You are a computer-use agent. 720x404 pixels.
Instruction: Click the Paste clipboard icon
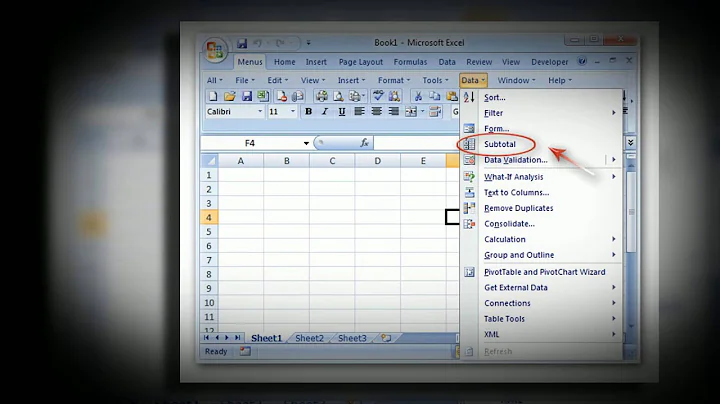[452, 96]
